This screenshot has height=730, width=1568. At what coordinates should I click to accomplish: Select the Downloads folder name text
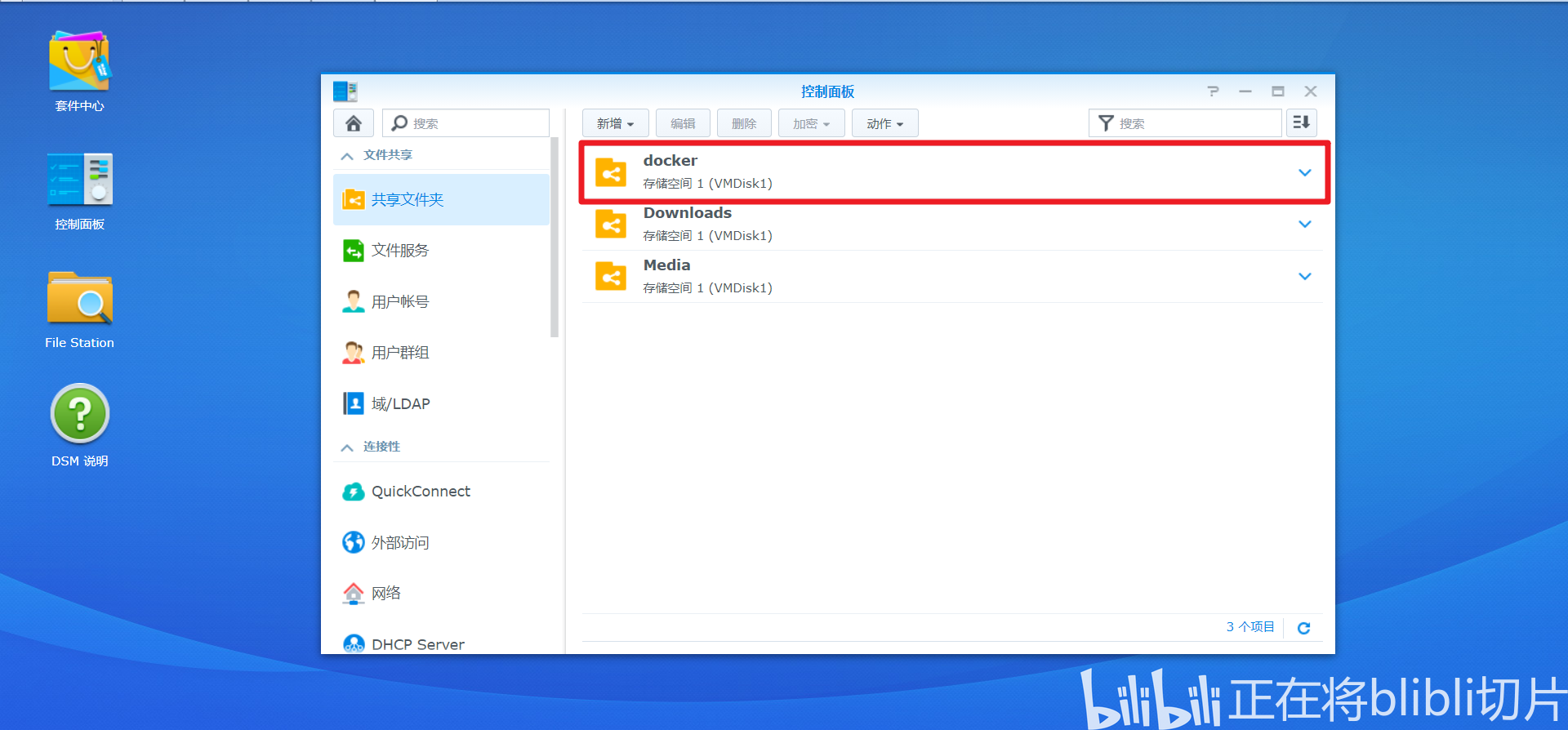(688, 213)
